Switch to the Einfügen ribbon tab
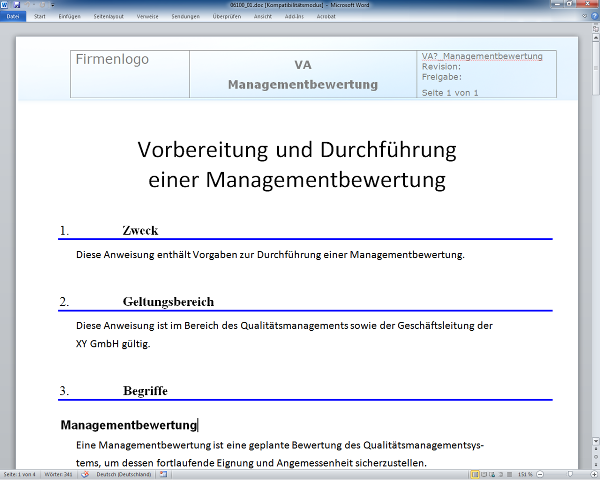This screenshot has height=480, width=600. tap(69, 17)
